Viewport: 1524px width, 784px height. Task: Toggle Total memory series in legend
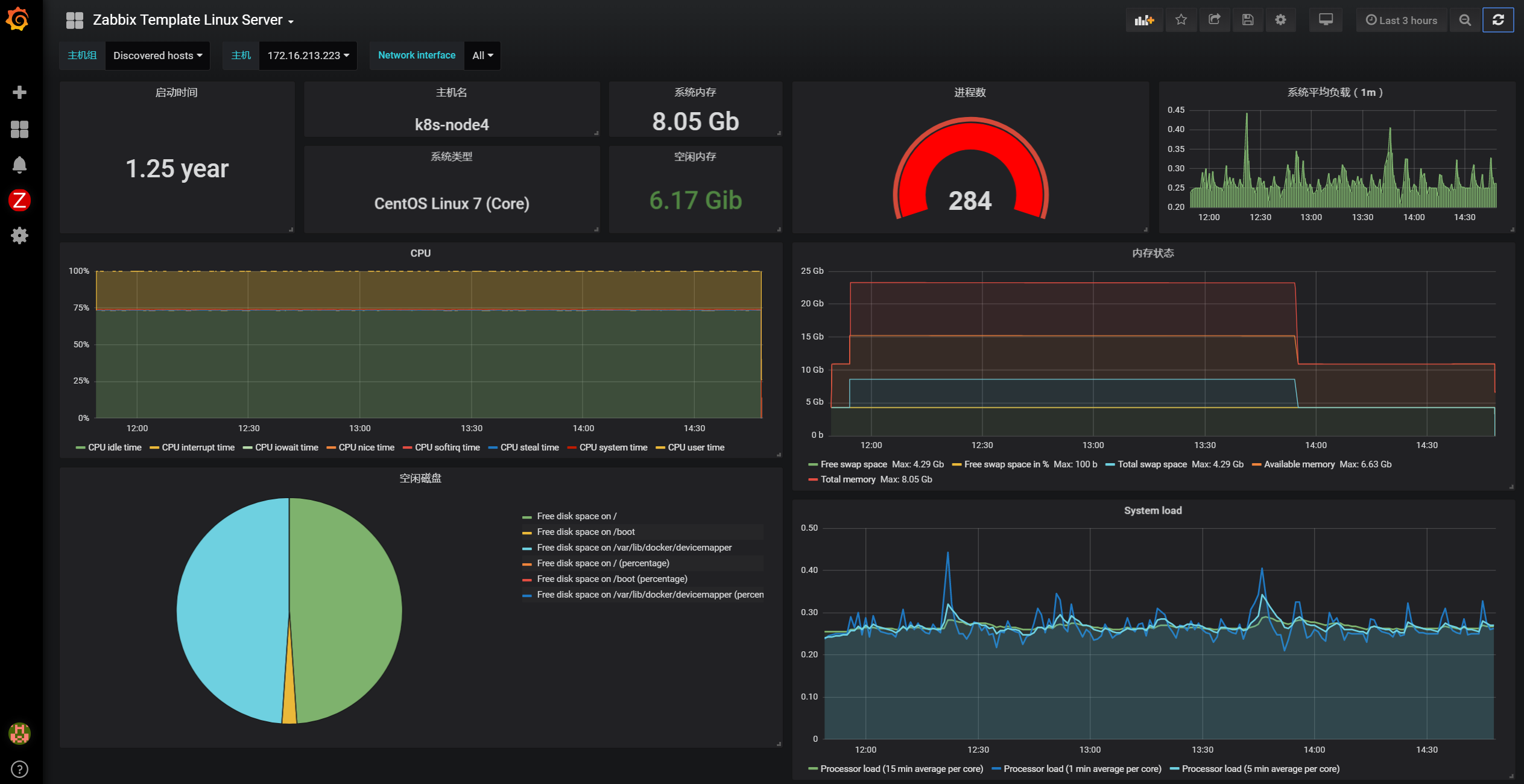coord(847,479)
